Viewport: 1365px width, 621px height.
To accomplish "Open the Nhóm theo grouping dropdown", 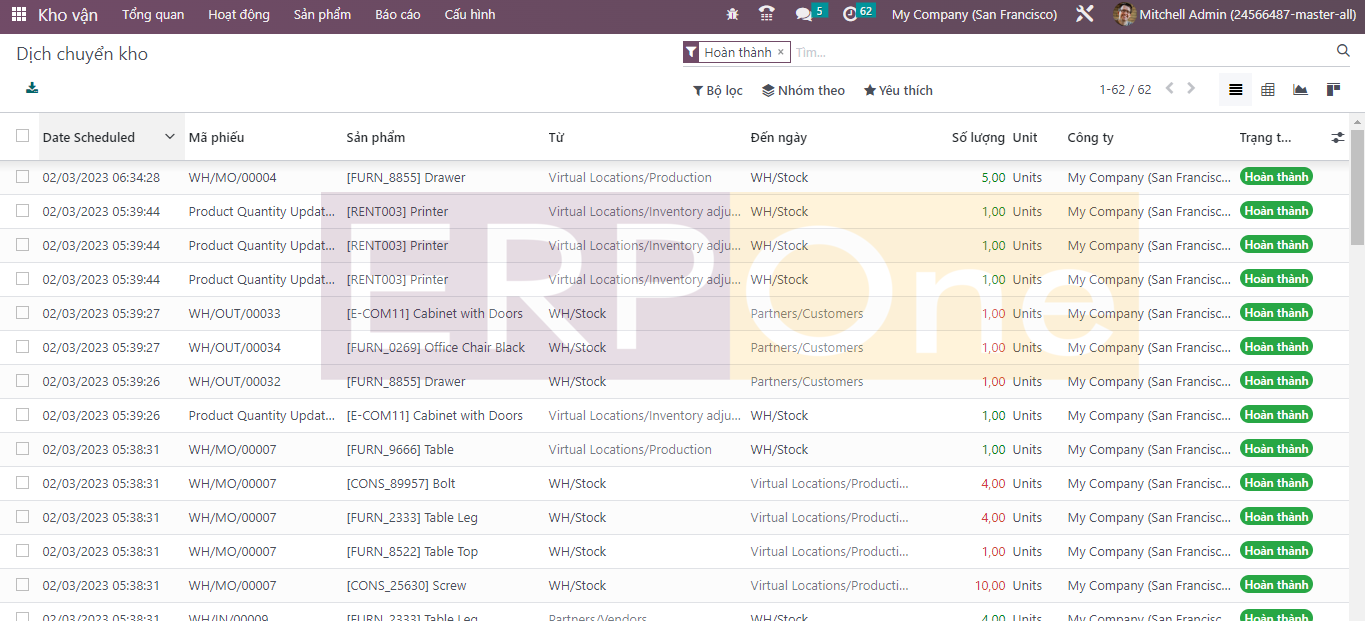I will point(803,91).
